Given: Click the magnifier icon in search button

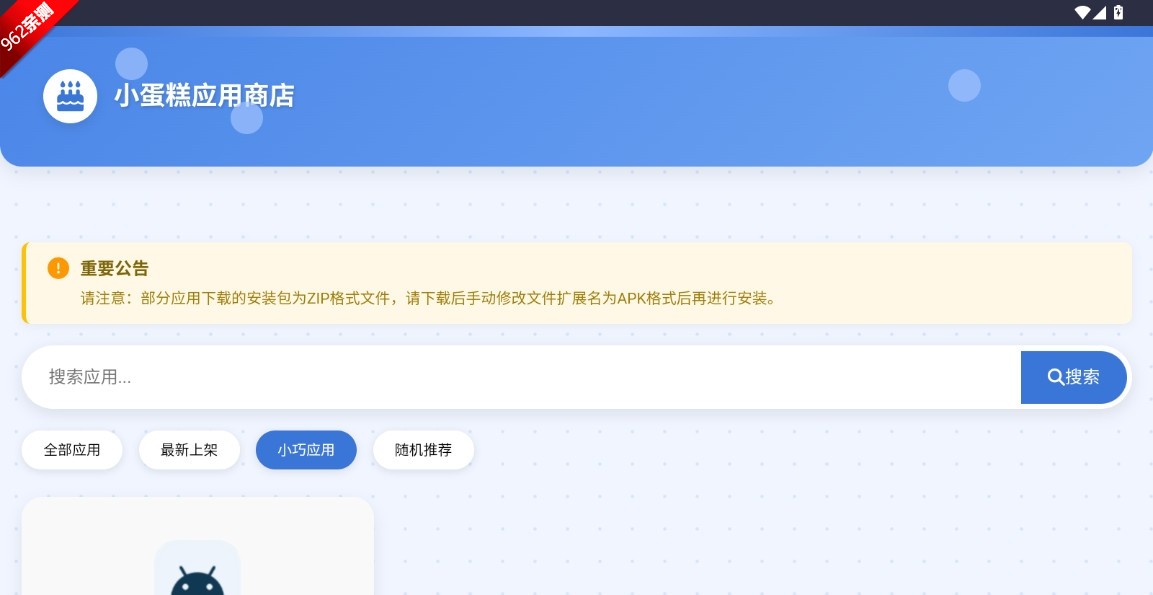Looking at the screenshot, I should 1055,377.
